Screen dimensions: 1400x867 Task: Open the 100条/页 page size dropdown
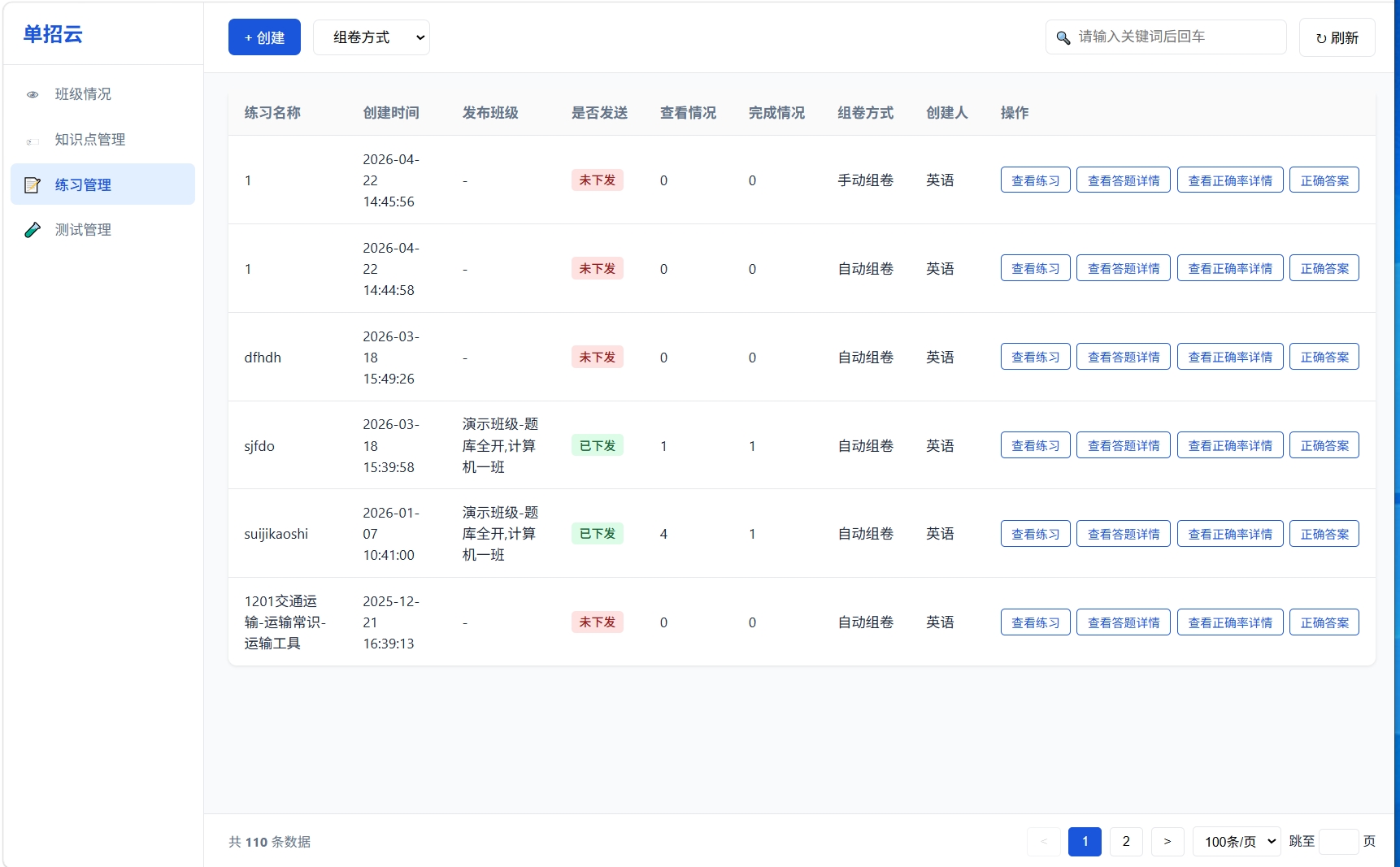(1237, 842)
